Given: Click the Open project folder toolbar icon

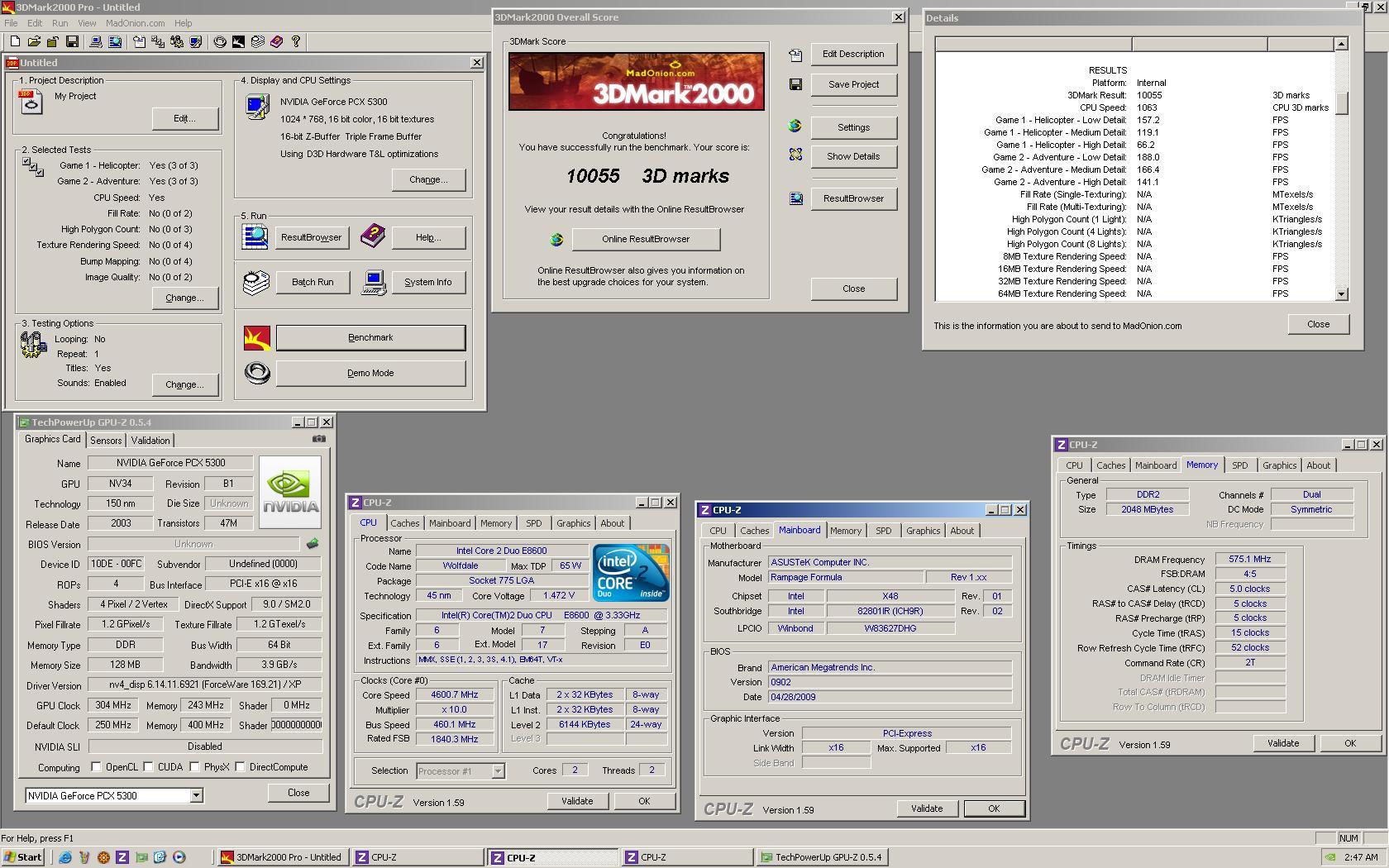Looking at the screenshot, I should tap(34, 41).
